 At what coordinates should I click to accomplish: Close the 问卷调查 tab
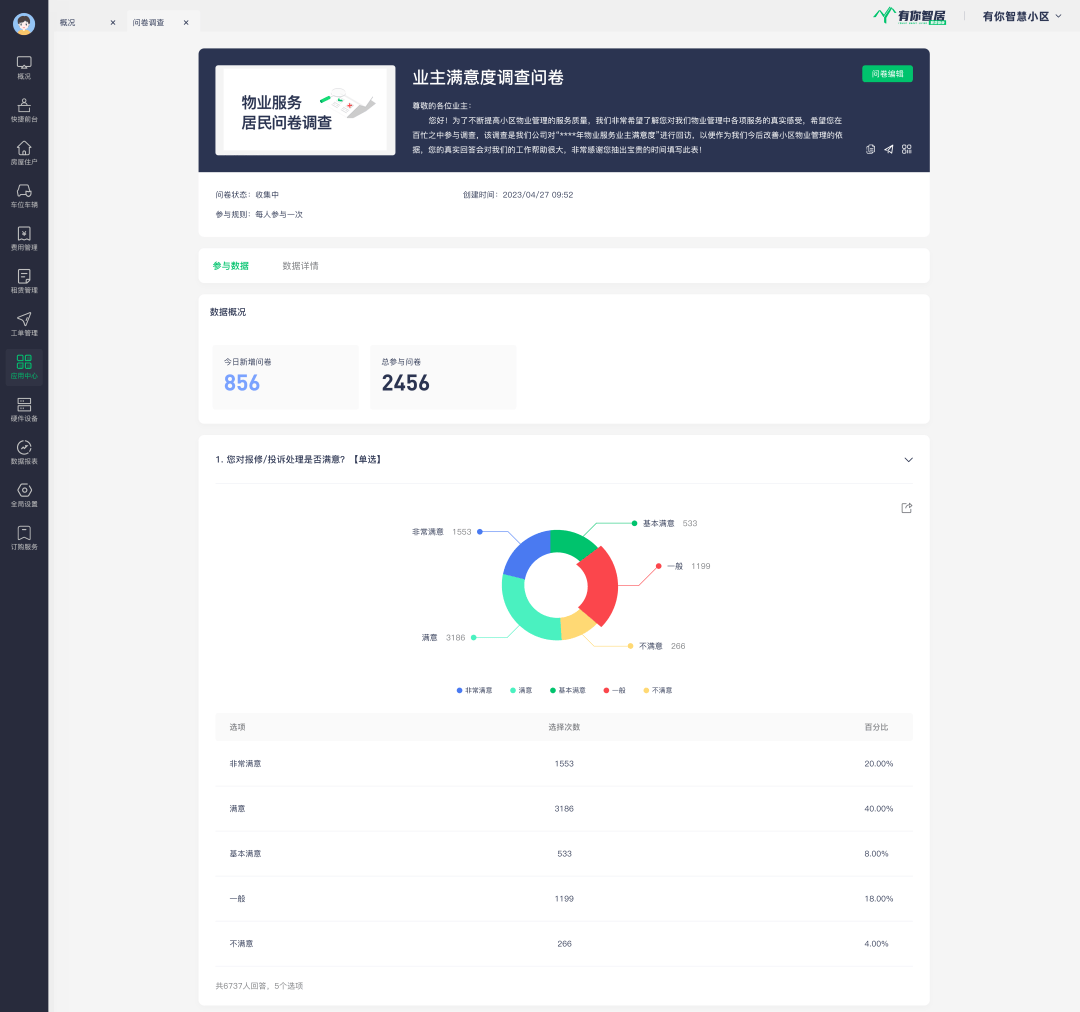pyautogui.click(x=186, y=22)
